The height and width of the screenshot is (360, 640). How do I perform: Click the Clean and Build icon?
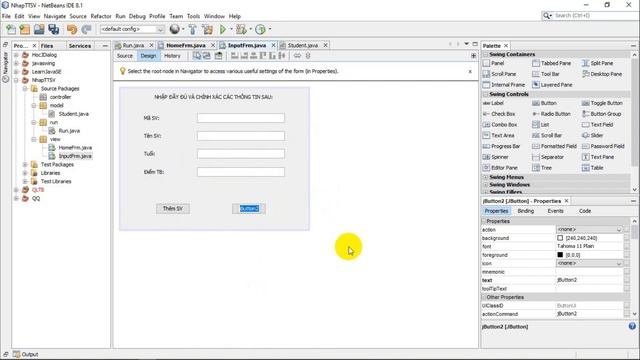[x=207, y=29]
